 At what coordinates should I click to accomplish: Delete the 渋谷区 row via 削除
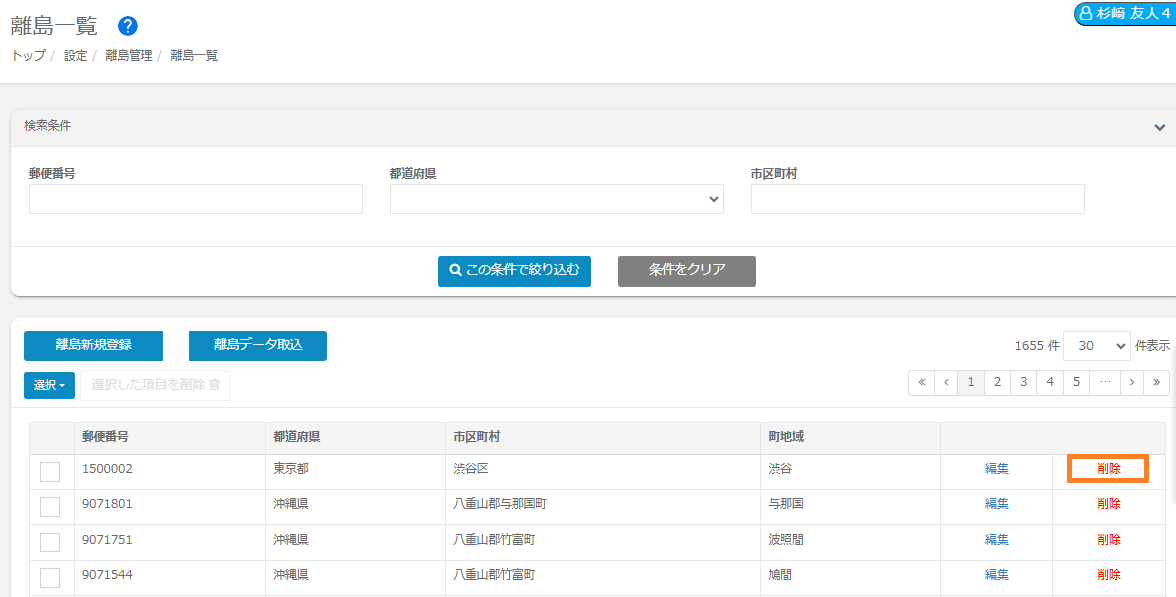[1108, 469]
